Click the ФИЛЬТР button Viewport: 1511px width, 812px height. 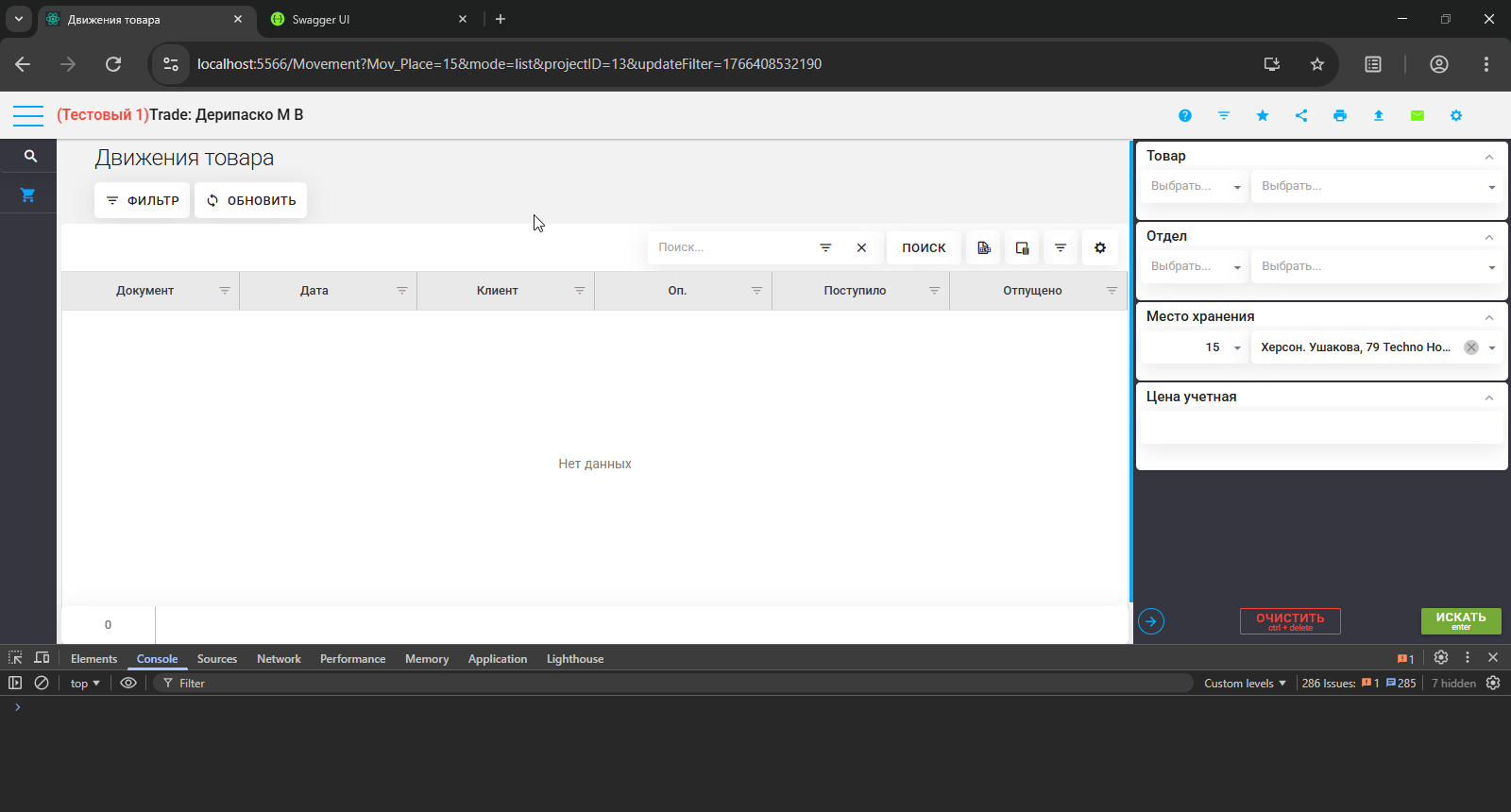tap(143, 200)
